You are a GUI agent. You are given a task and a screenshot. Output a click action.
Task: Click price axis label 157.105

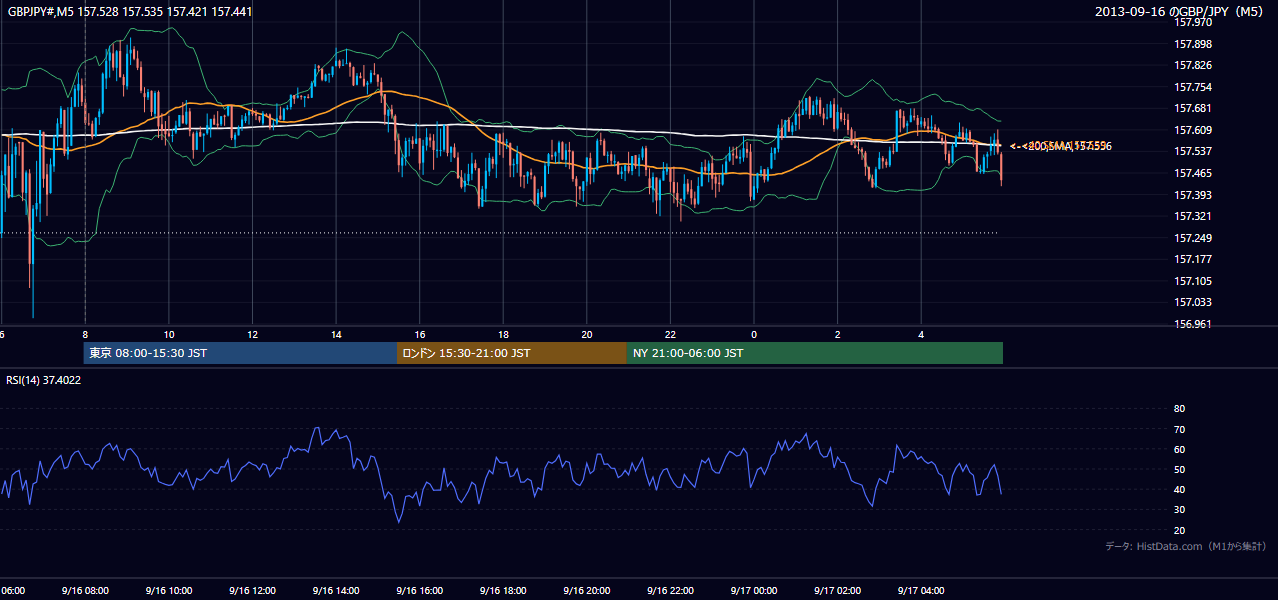click(1194, 281)
